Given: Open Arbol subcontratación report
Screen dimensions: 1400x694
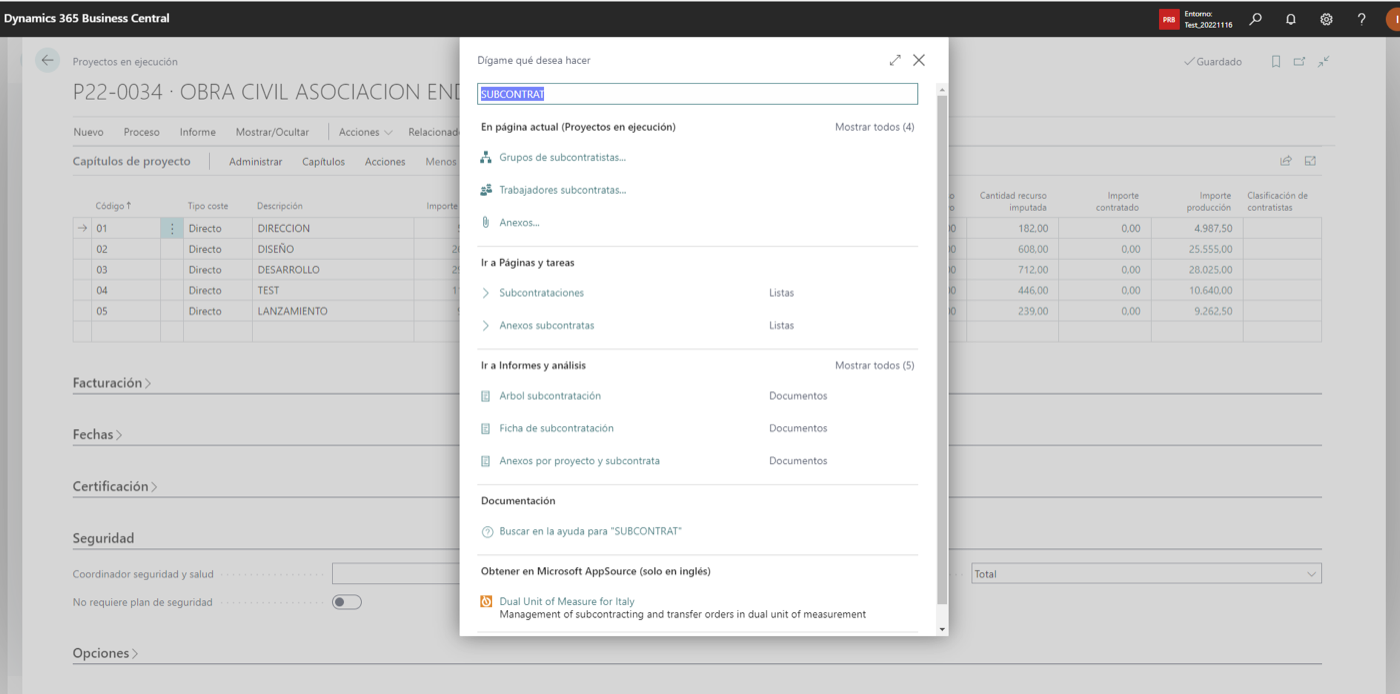Looking at the screenshot, I should tap(550, 396).
